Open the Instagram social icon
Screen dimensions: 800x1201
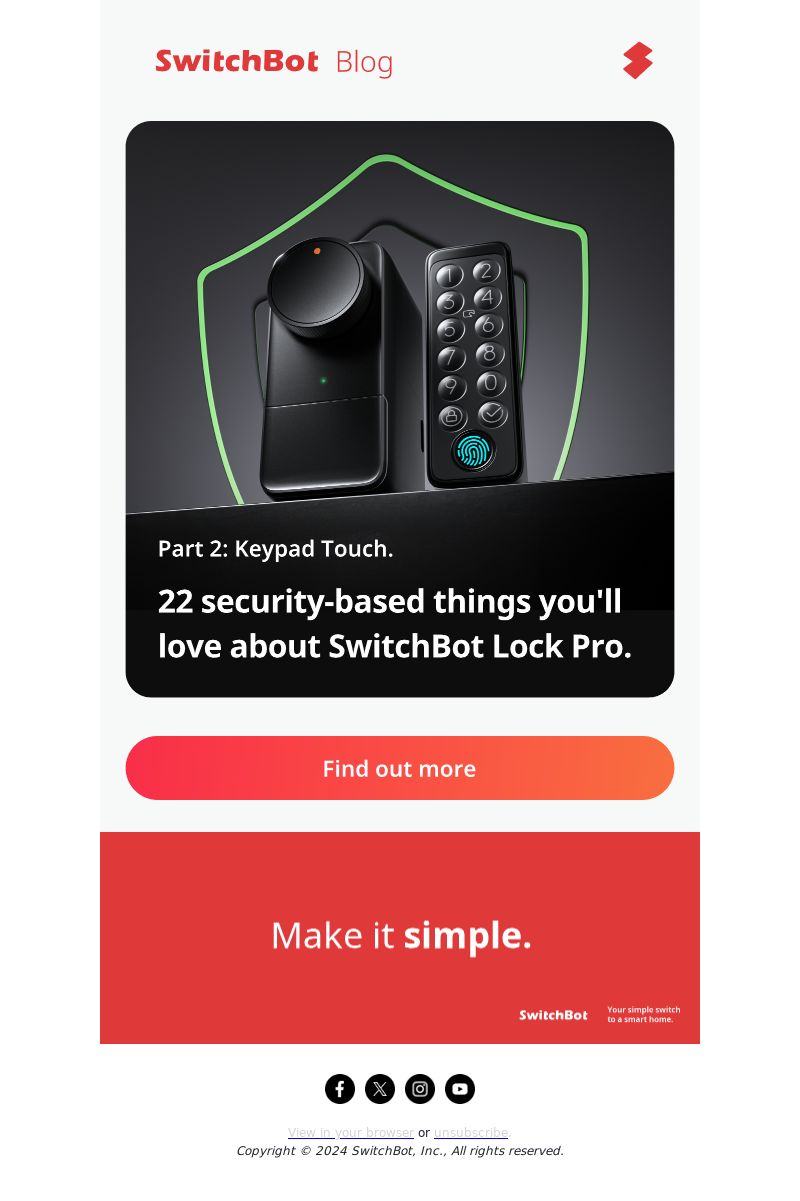point(420,1089)
